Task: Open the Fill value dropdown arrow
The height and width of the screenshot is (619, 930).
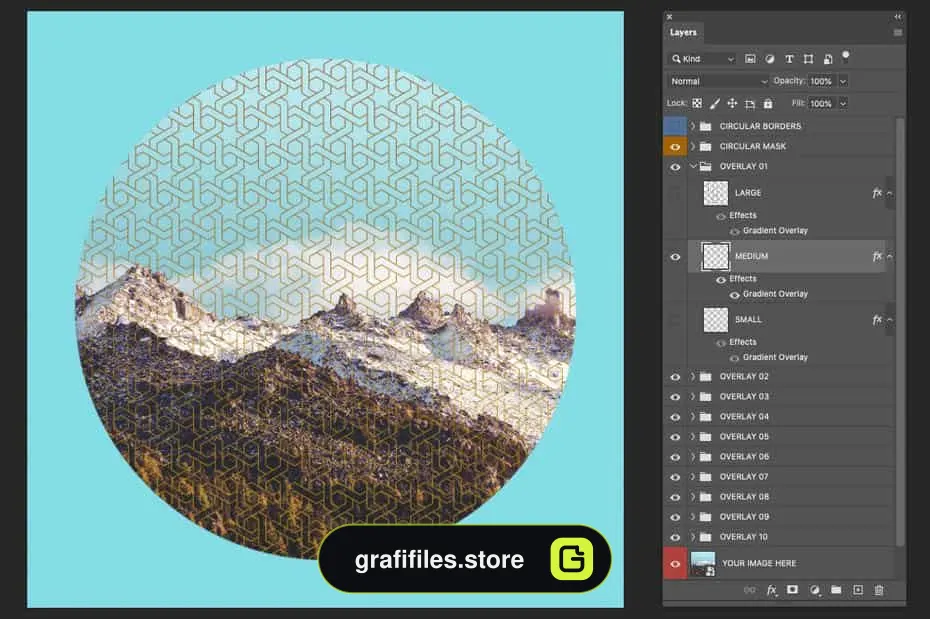Action: (843, 104)
